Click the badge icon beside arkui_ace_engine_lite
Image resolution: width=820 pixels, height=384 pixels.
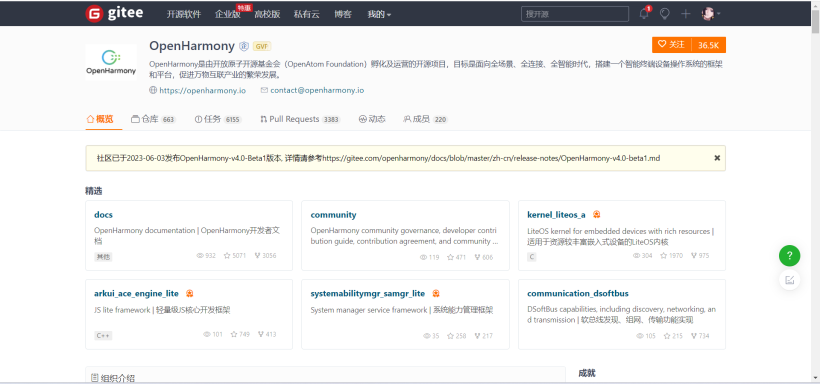point(190,293)
